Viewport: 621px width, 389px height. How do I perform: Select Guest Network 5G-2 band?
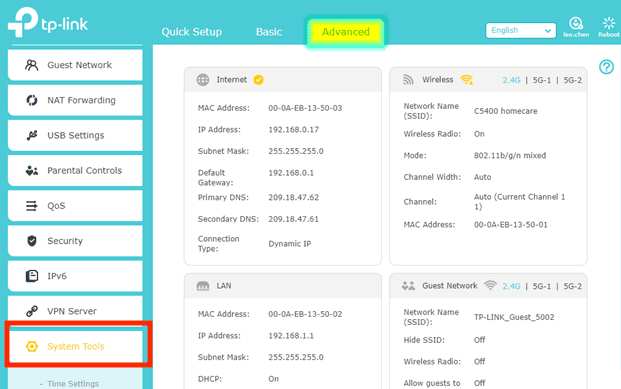573,286
